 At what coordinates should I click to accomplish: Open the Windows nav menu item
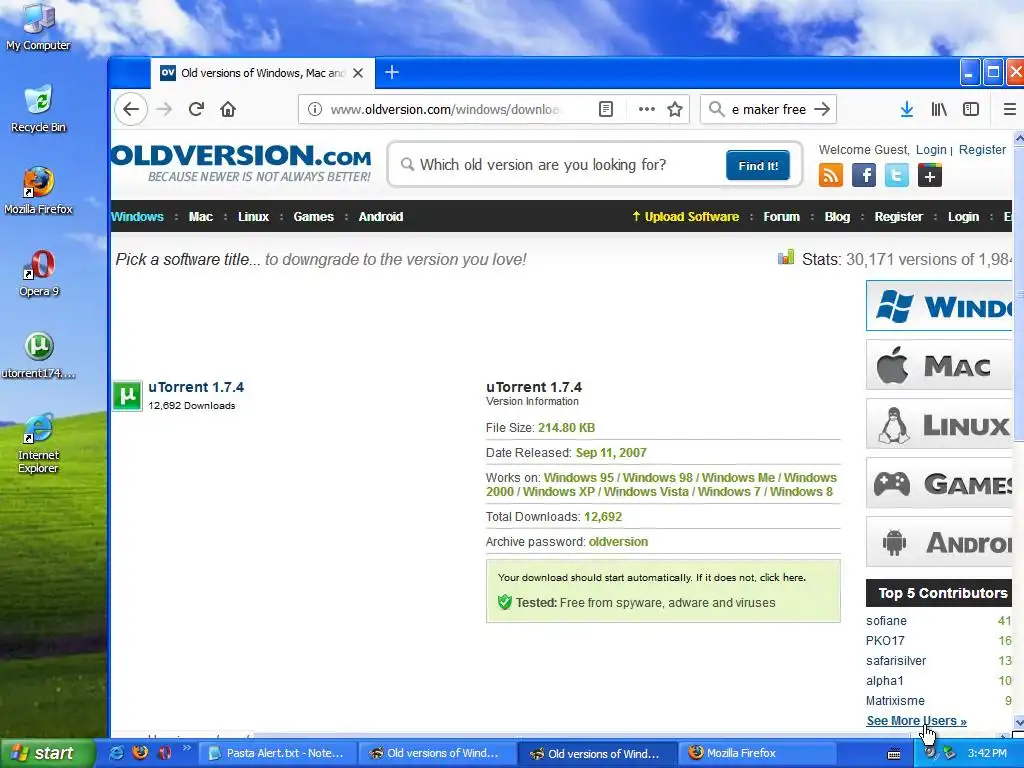(x=137, y=217)
